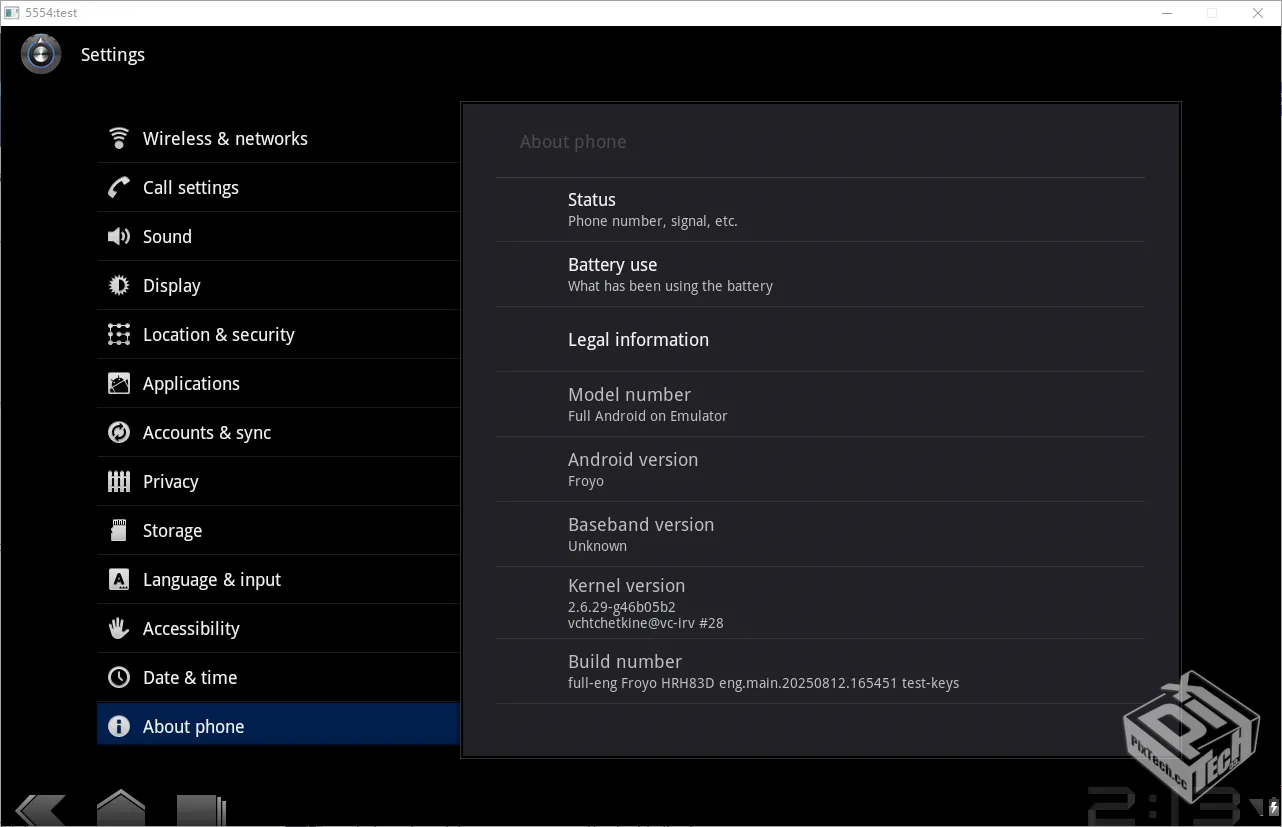Tap the Home button in navigation bar
This screenshot has height=827, width=1282.
pos(121,808)
